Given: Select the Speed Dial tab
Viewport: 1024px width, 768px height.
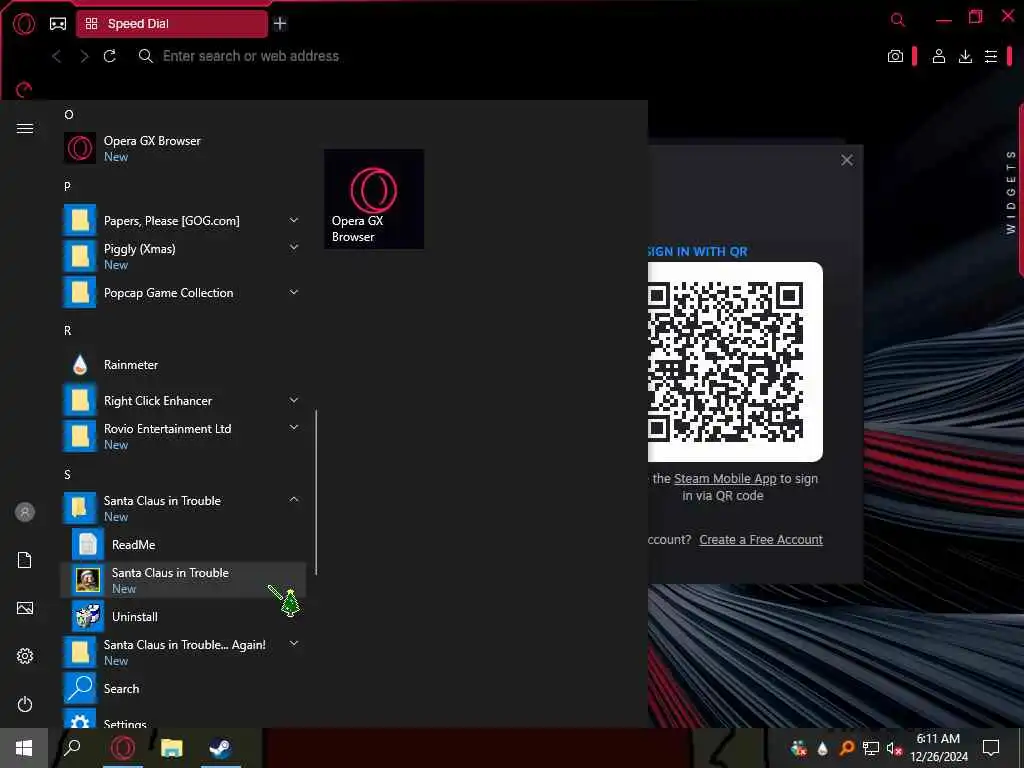Looking at the screenshot, I should (x=172, y=24).
